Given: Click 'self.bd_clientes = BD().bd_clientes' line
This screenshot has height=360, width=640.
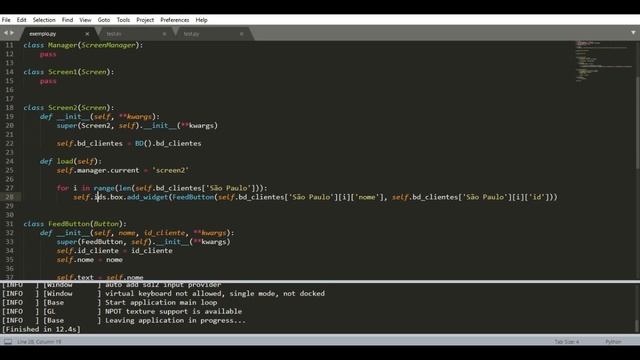Looking at the screenshot, I should point(129,143).
